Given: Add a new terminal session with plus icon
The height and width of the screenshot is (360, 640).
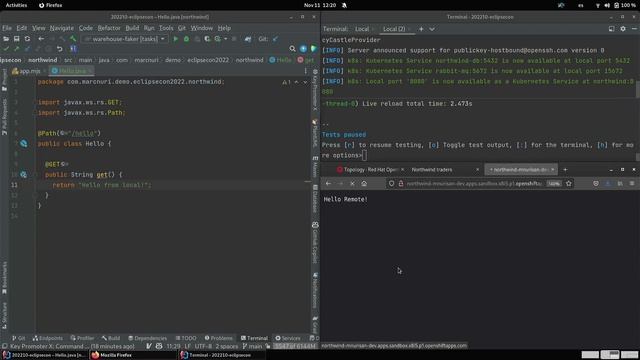Looking at the screenshot, I should point(421,29).
